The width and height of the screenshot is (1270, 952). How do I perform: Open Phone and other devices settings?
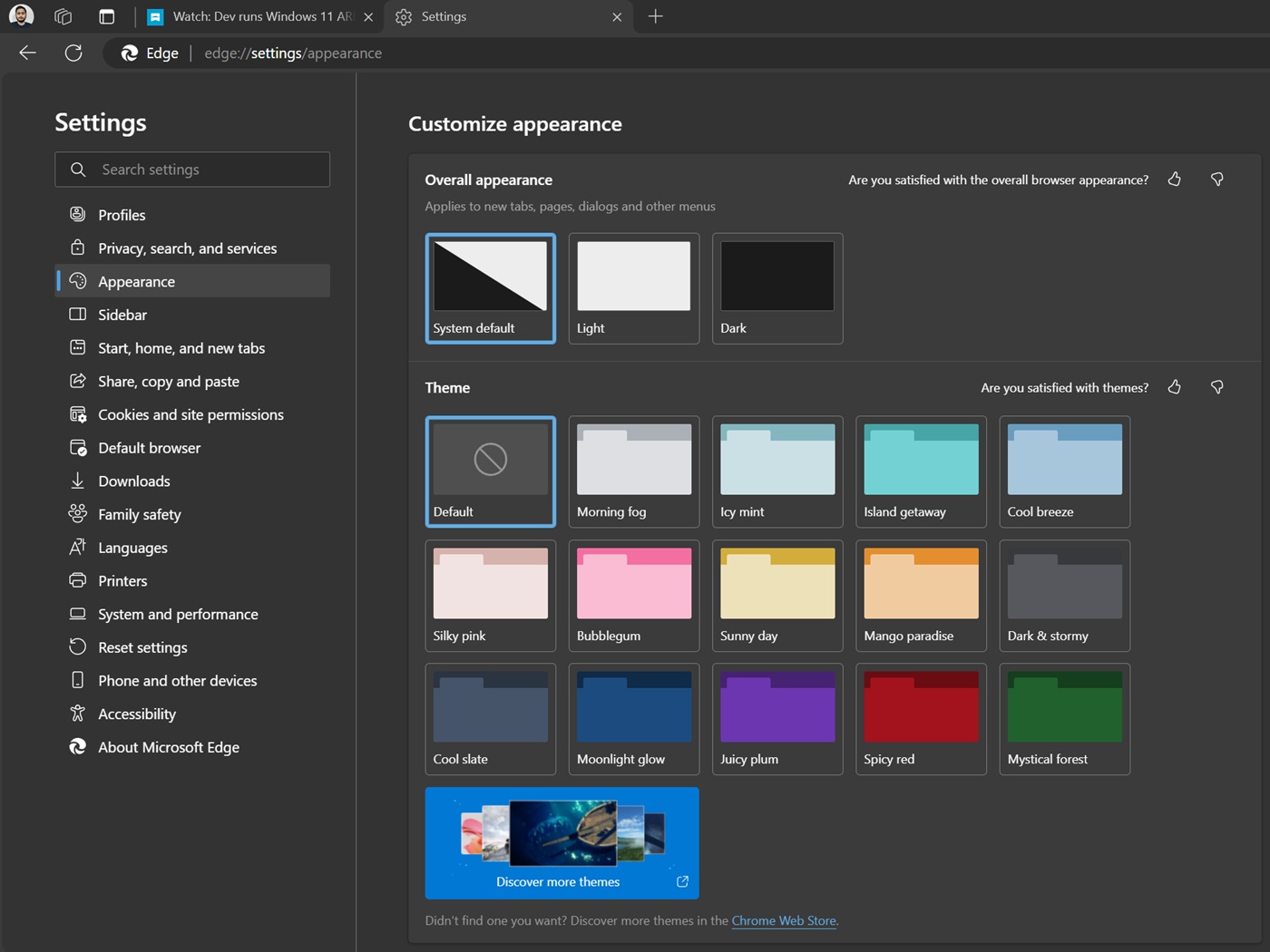pyautogui.click(x=177, y=680)
